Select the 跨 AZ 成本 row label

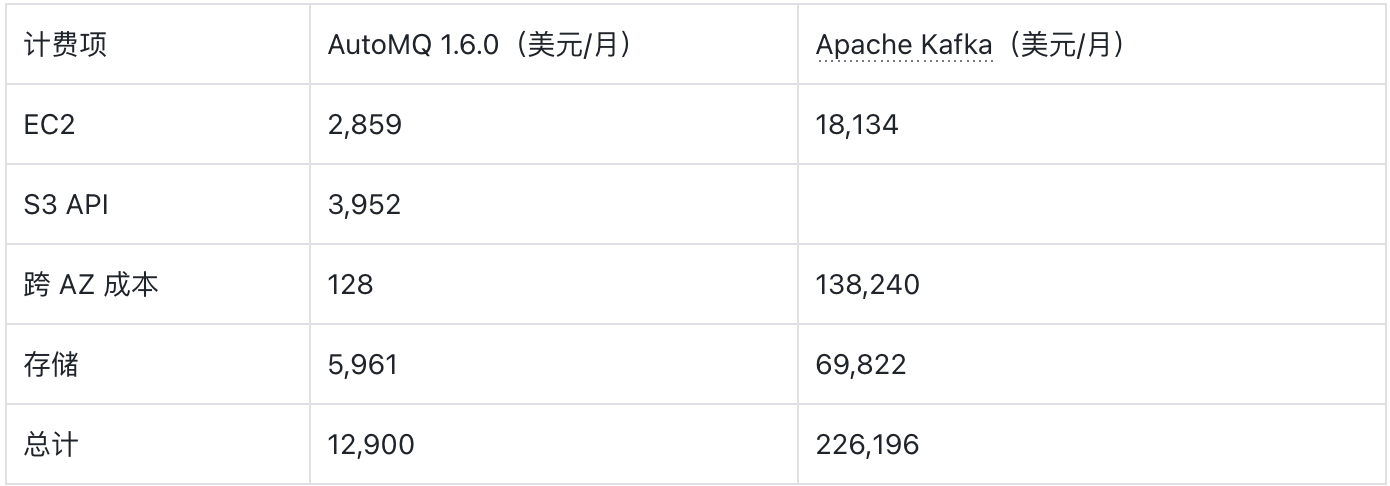pyautogui.click(x=91, y=285)
